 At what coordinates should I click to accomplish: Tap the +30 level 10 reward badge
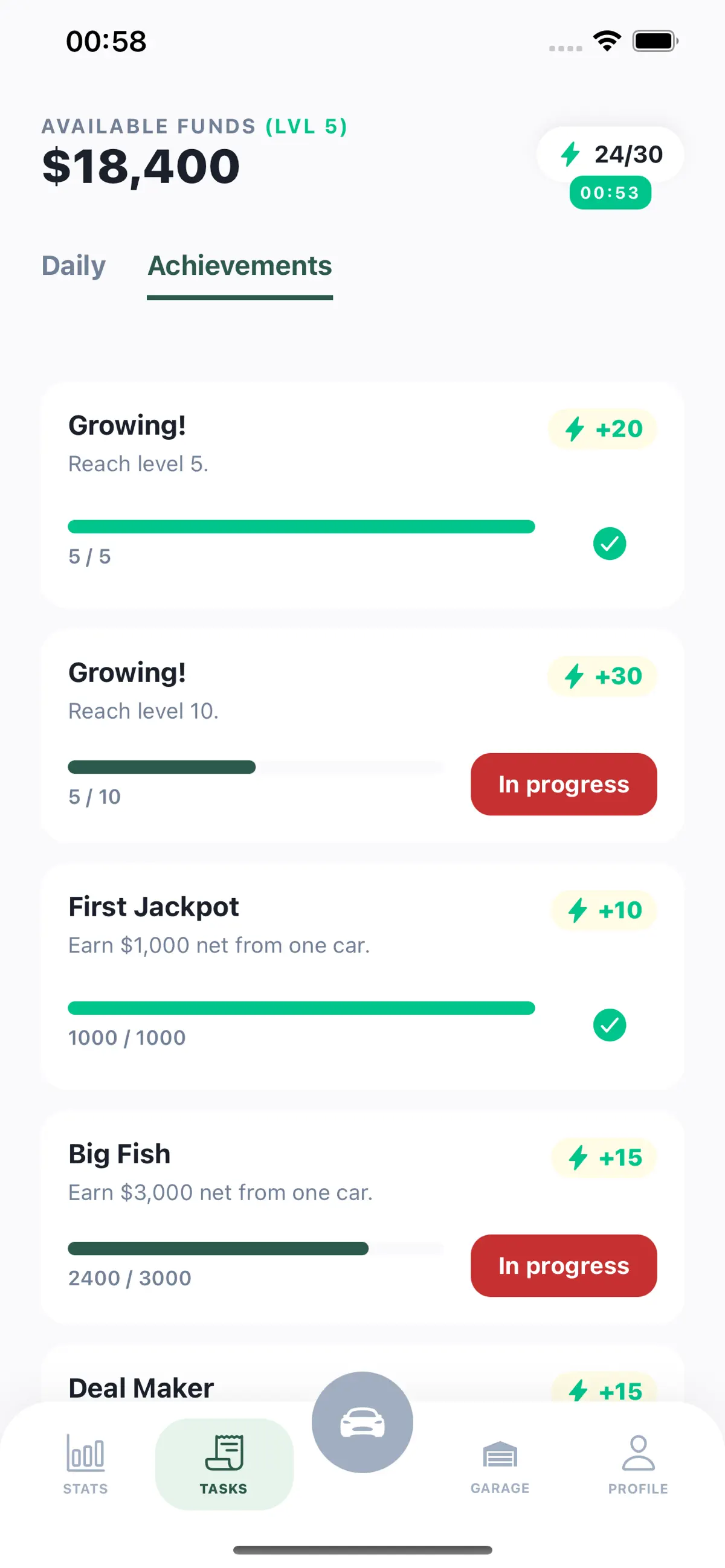click(x=602, y=676)
